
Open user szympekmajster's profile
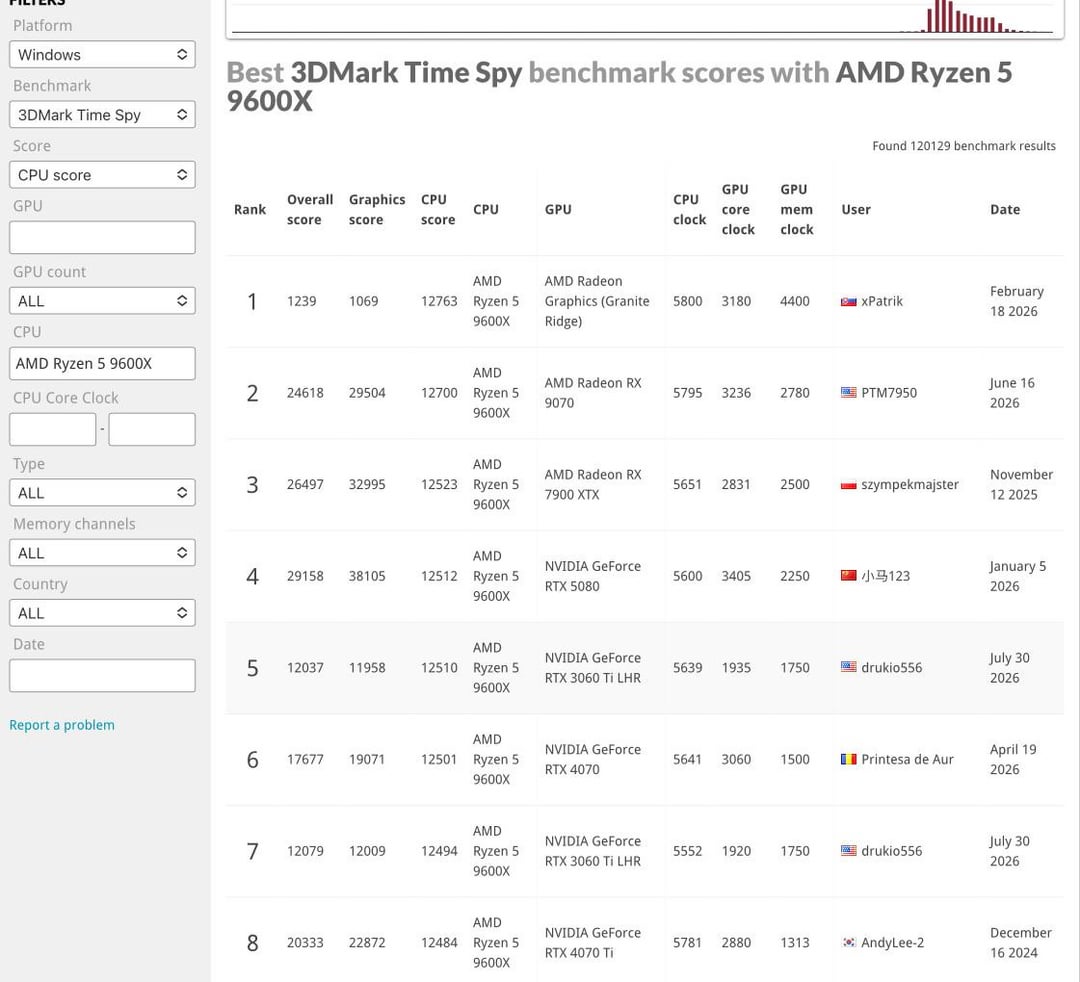[x=910, y=484]
